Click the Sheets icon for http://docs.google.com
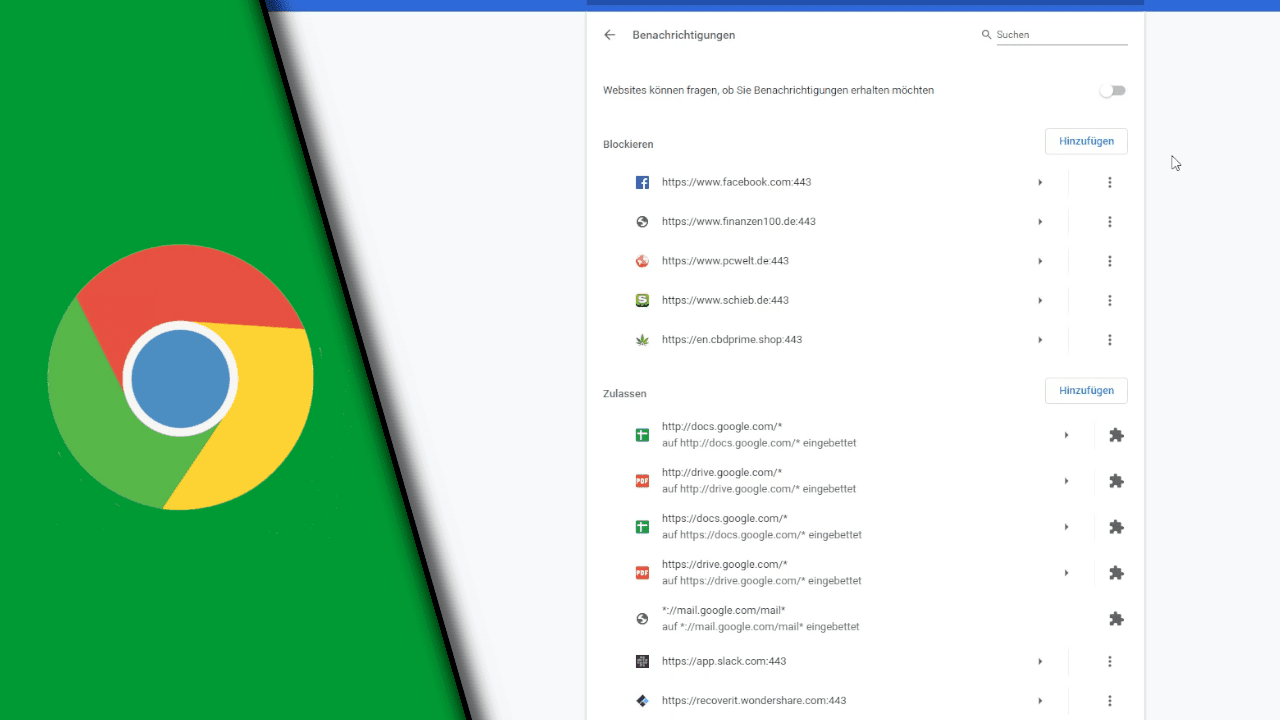The height and width of the screenshot is (720, 1280). pos(642,435)
